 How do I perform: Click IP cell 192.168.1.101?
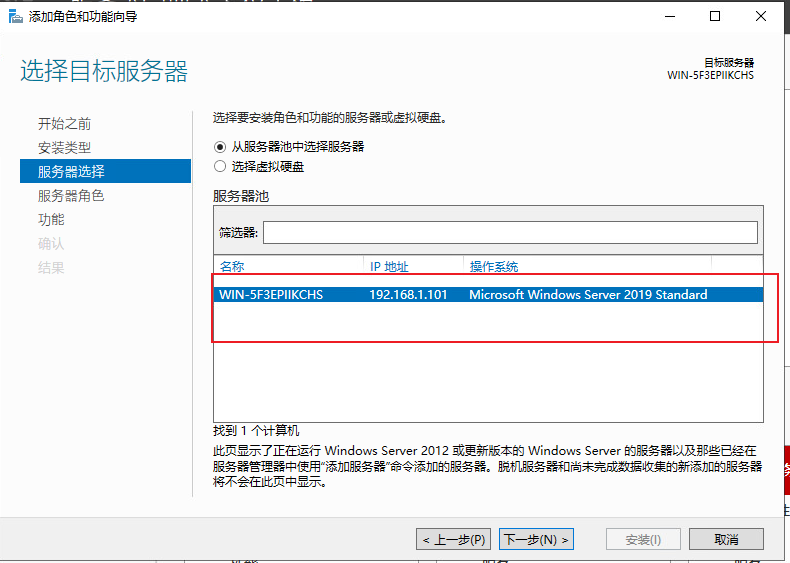tap(408, 294)
